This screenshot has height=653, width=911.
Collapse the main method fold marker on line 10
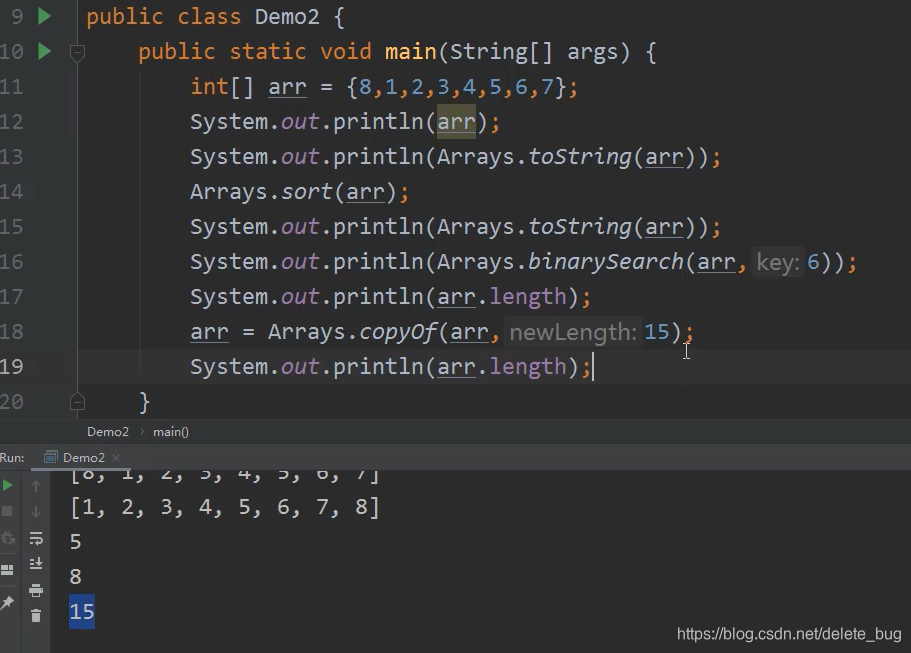point(77,53)
